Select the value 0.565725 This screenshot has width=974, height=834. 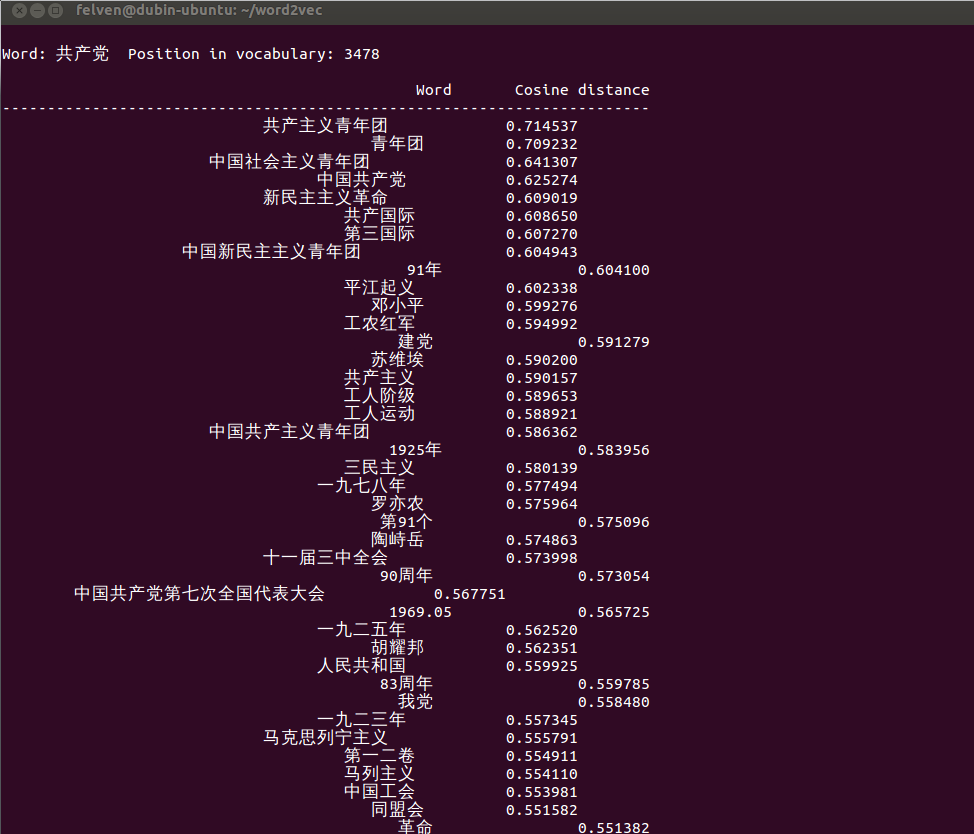click(614, 612)
